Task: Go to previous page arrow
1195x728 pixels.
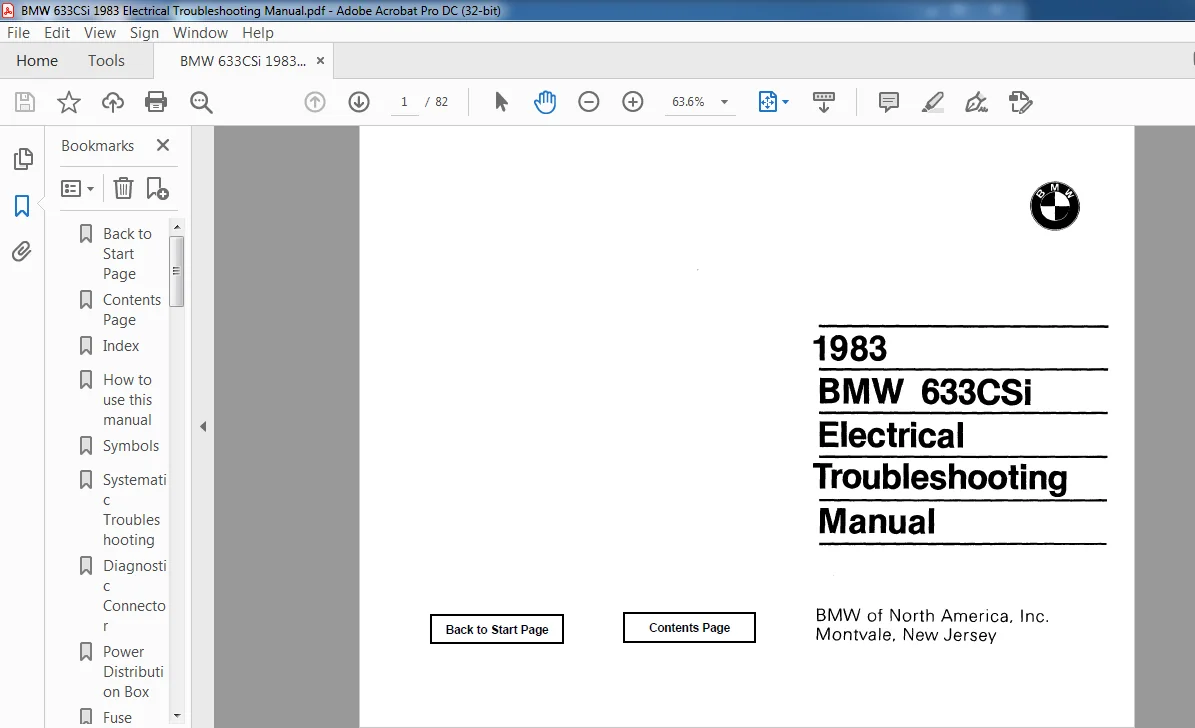Action: [315, 102]
